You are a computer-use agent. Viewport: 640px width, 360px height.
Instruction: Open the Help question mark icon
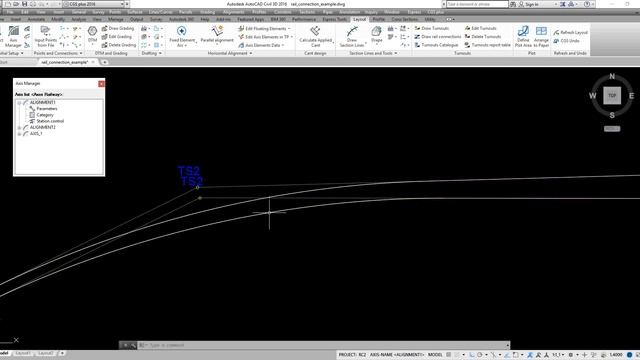tap(587, 4)
